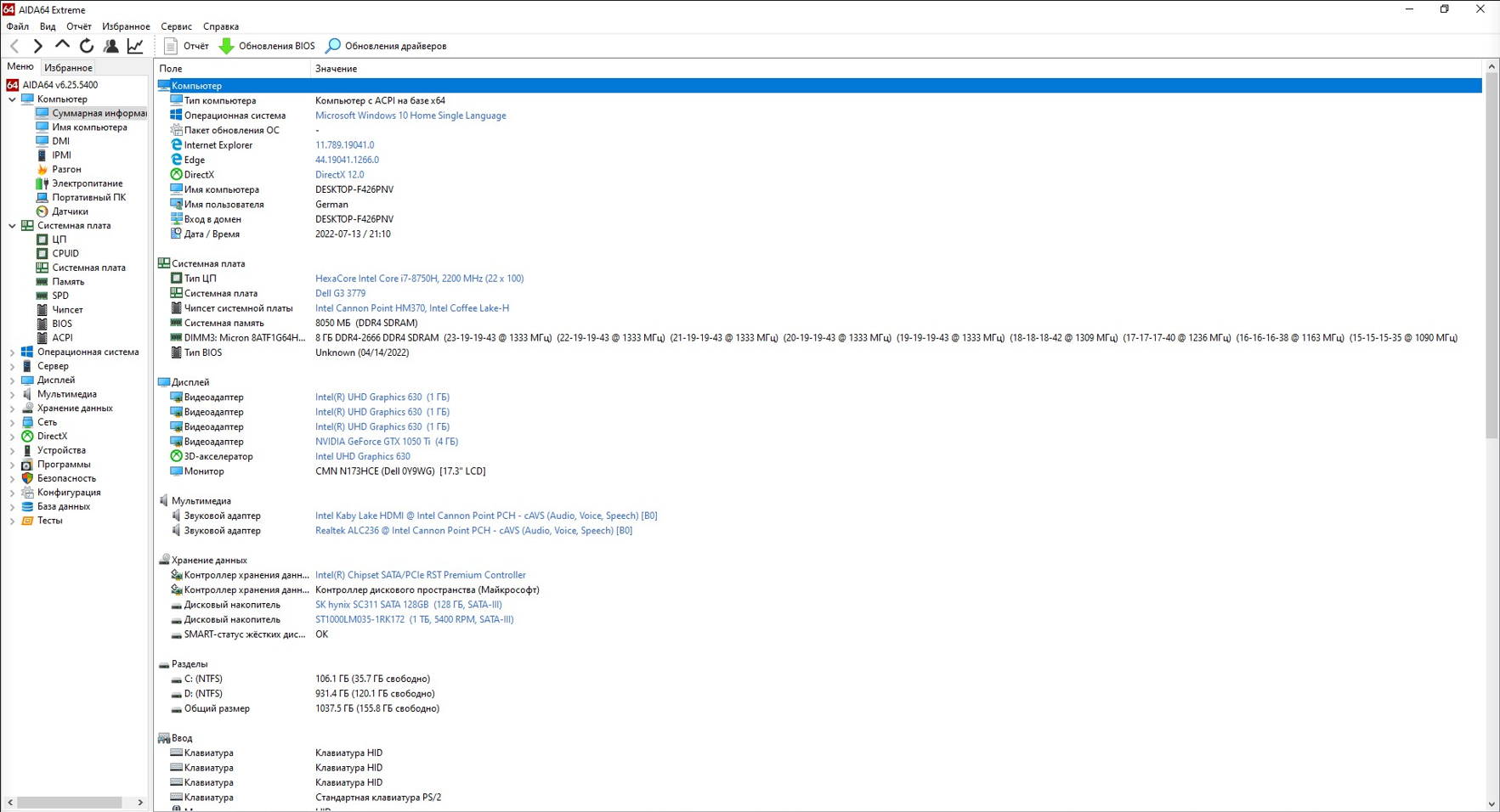Screen dimensions: 1500x812
Task: Open Обновления BIOS from toolbar
Action: [x=267, y=46]
